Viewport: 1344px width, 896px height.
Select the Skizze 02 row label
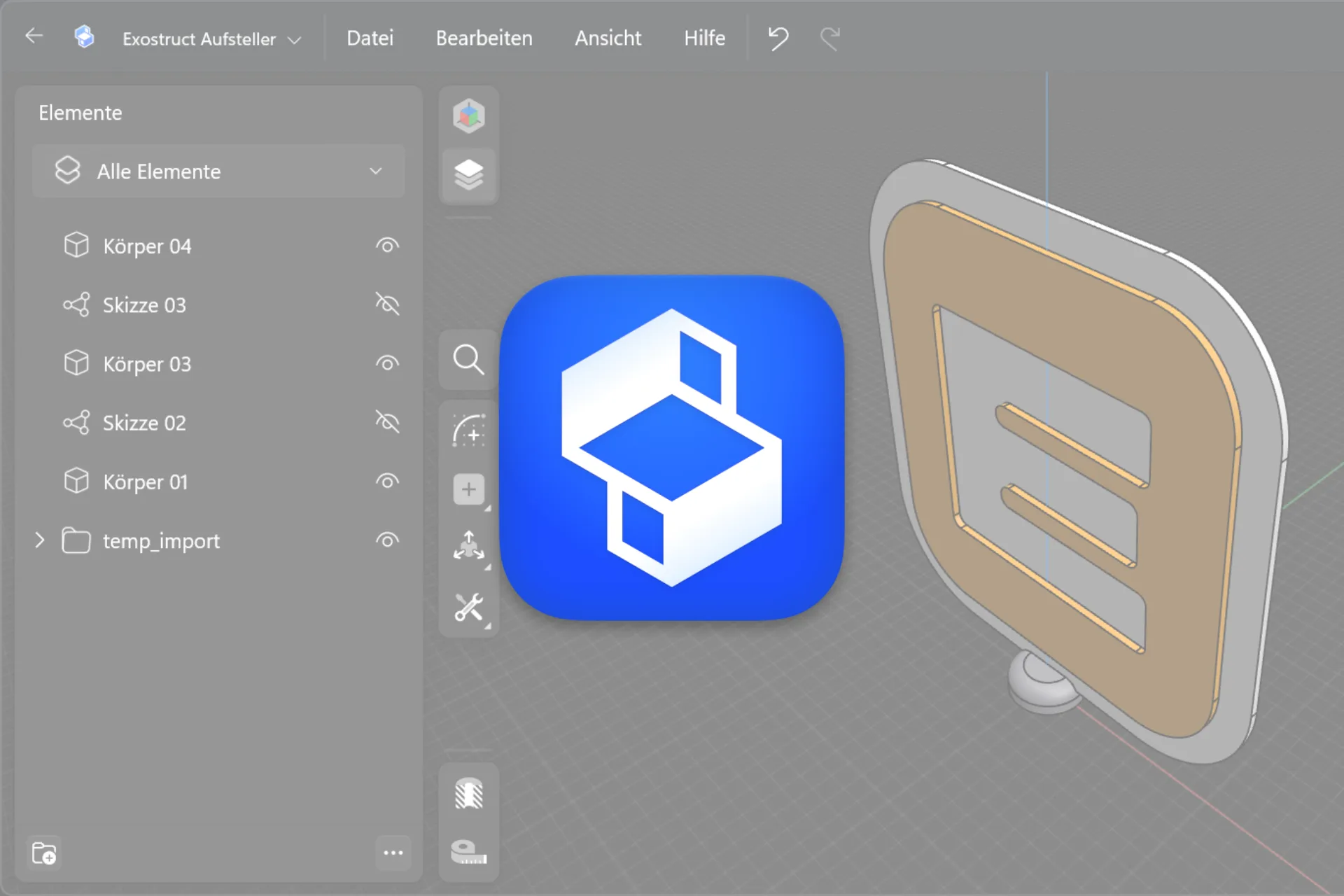(144, 423)
